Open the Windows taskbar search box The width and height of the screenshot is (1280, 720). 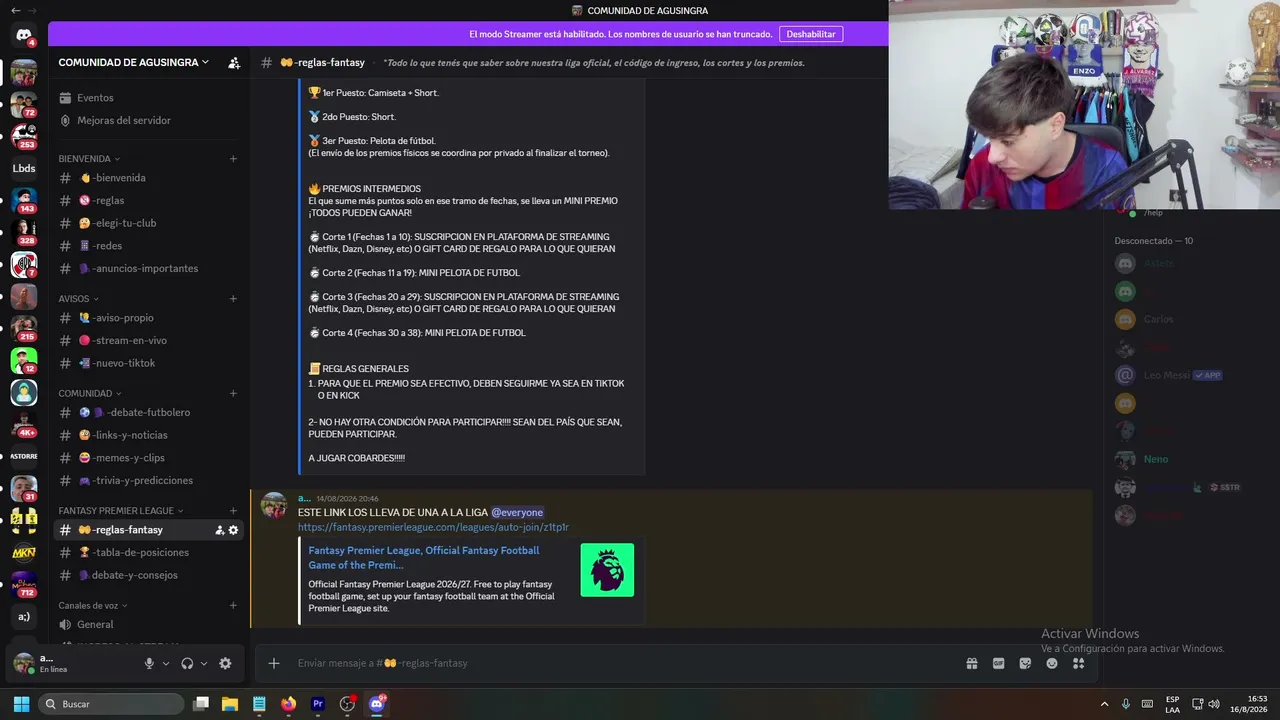(x=111, y=704)
